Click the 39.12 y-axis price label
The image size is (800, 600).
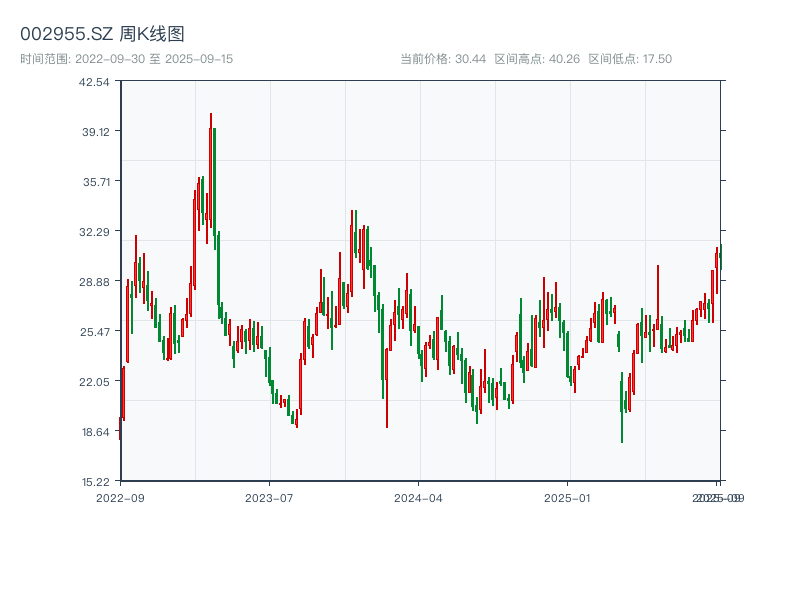pyautogui.click(x=94, y=132)
